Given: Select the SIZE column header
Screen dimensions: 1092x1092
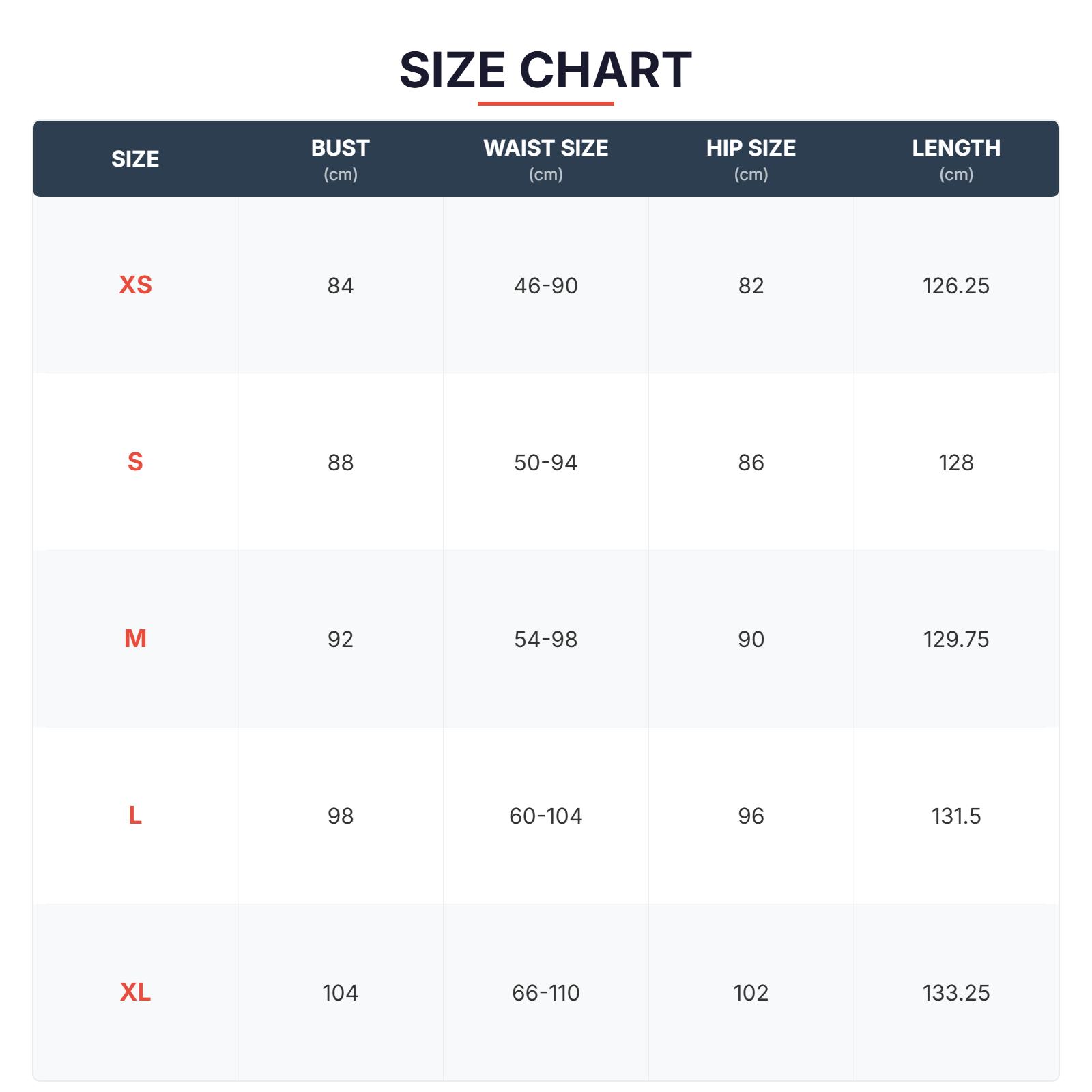Looking at the screenshot, I should click(x=135, y=159).
